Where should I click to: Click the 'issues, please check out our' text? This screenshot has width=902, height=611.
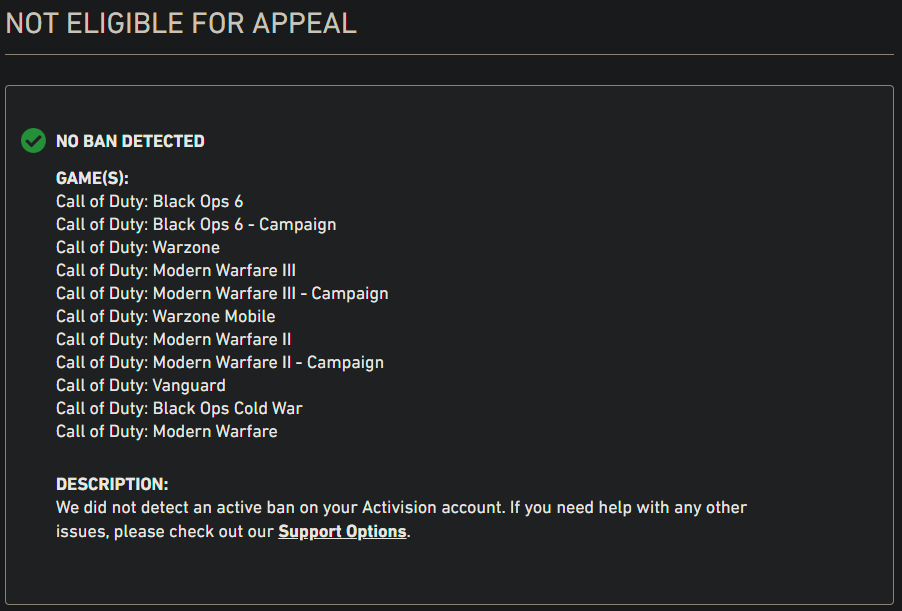(x=165, y=532)
